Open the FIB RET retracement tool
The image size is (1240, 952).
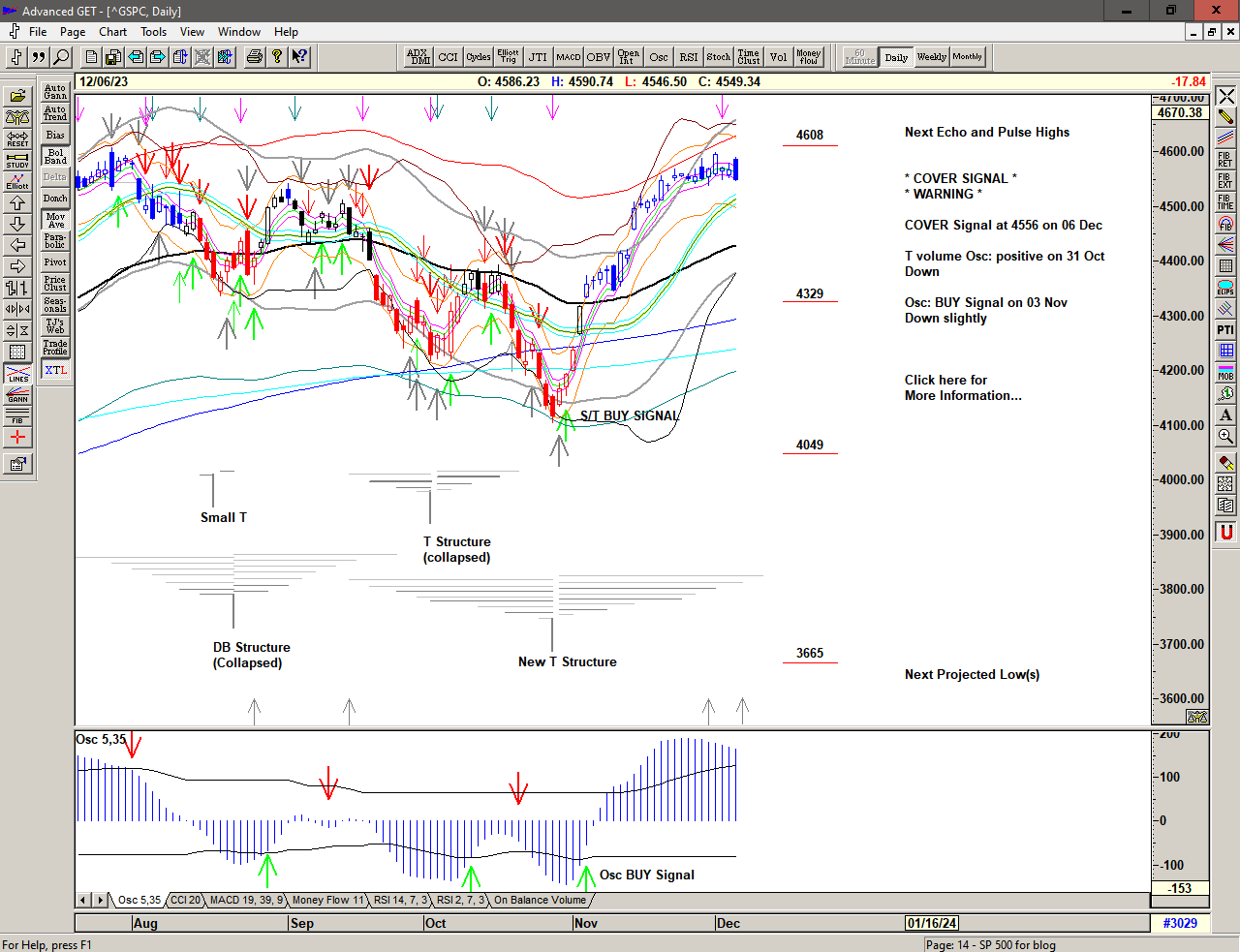1225,159
